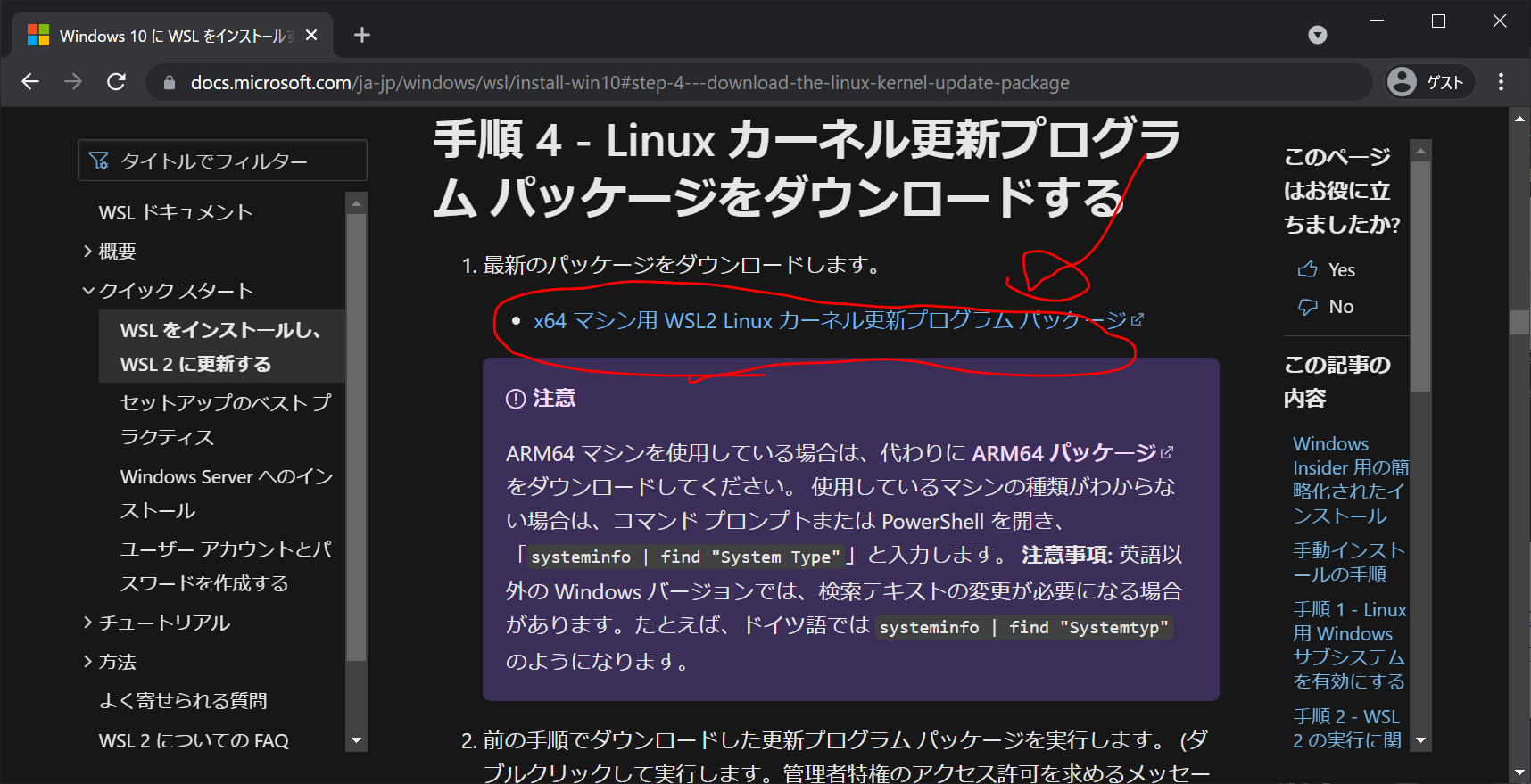Open WSL ドキュメント in sidebar
1531x784 pixels.
176,212
